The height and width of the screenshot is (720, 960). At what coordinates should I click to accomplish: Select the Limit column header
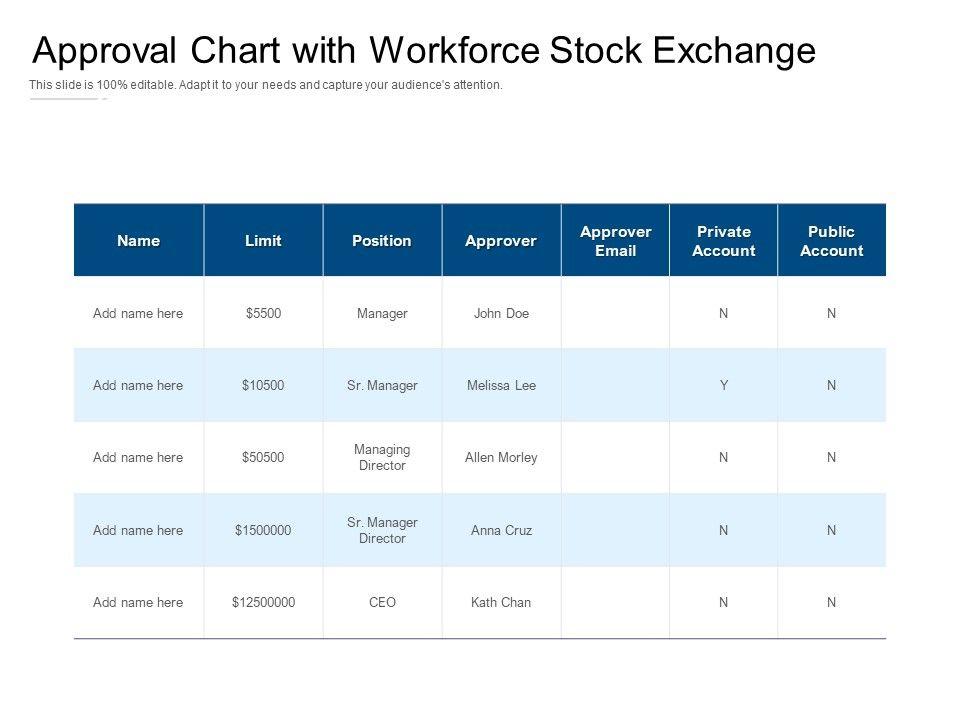263,241
